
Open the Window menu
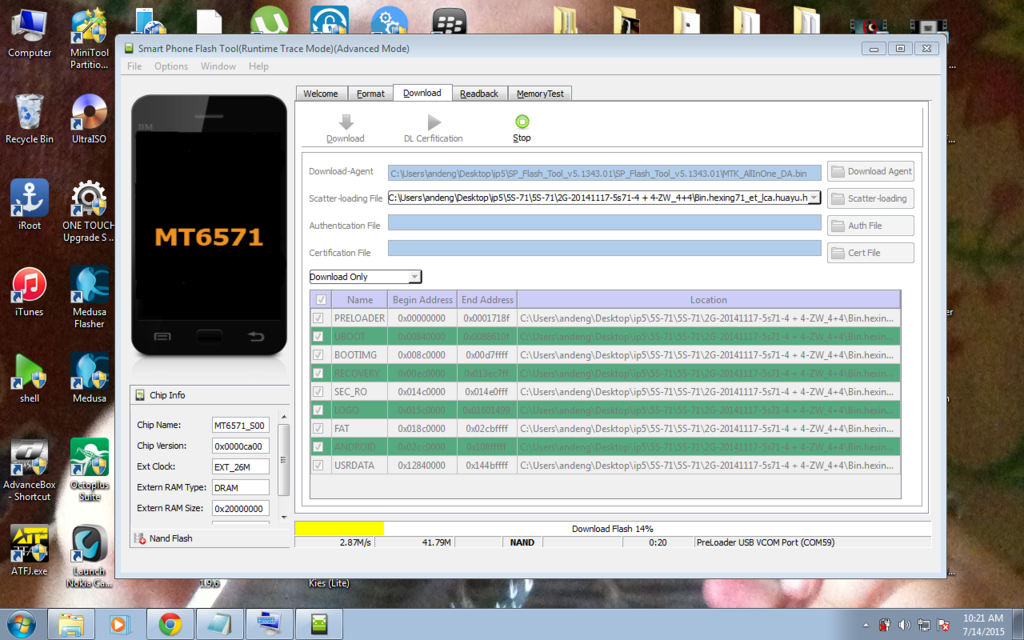coord(218,66)
